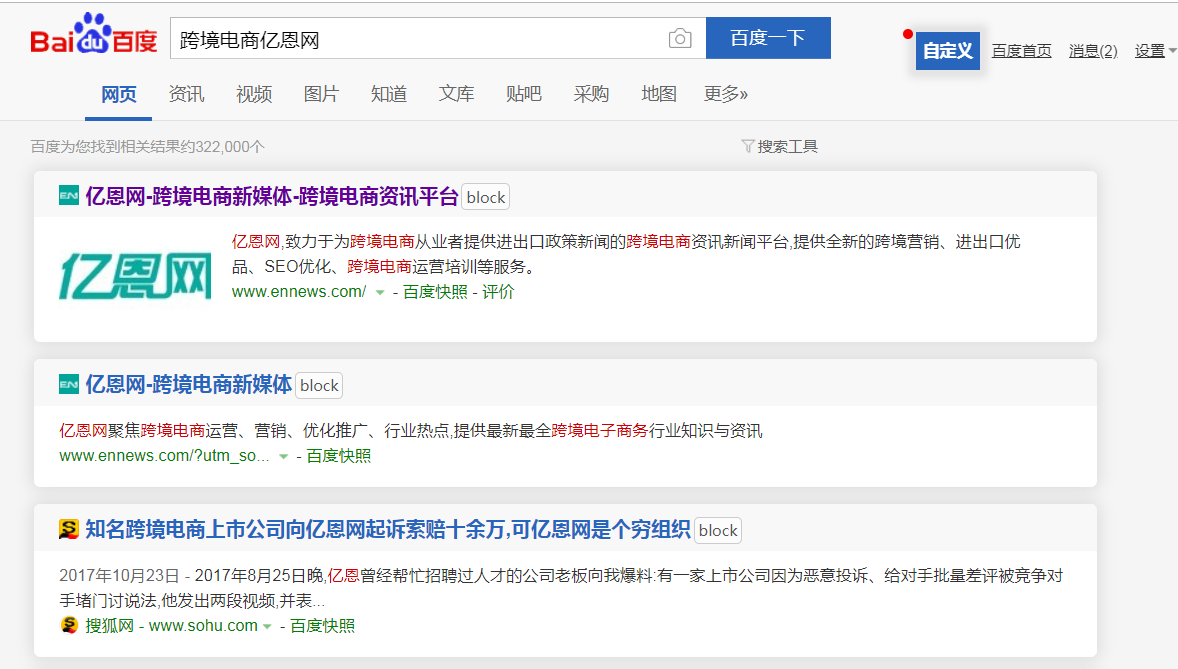Switch to the 图片 tab
1178x669 pixels.
pyautogui.click(x=322, y=94)
